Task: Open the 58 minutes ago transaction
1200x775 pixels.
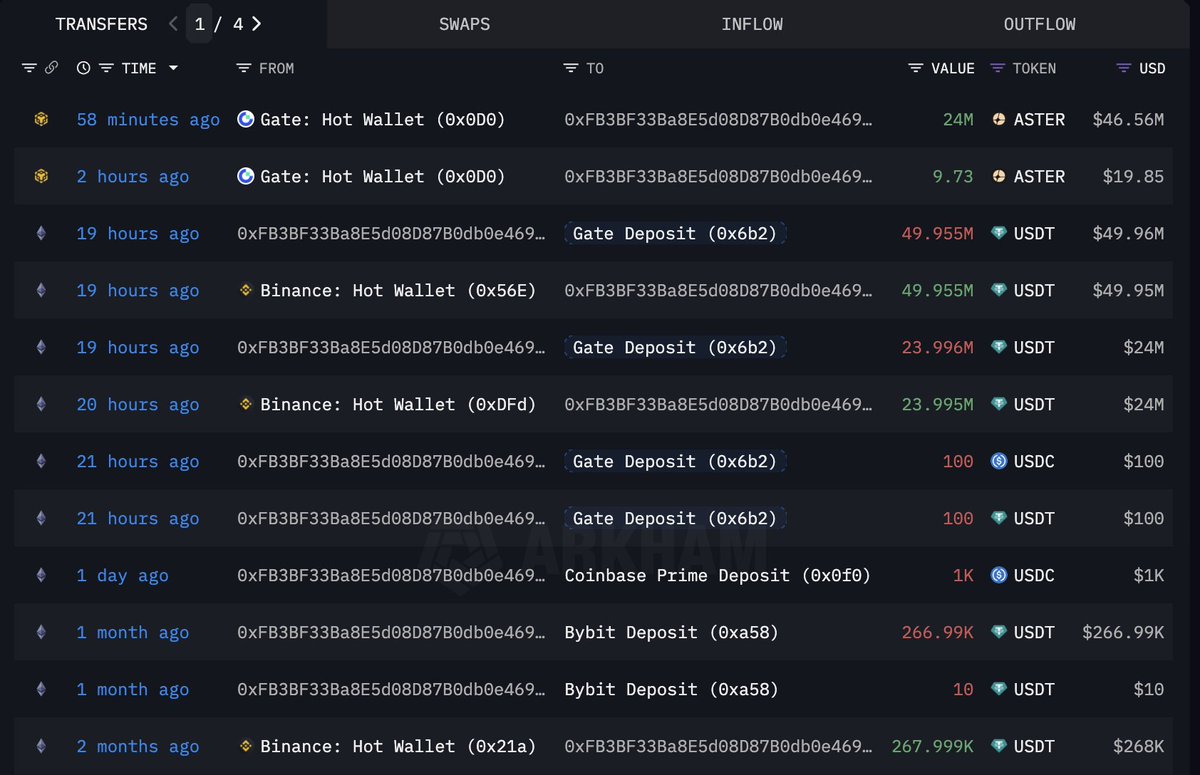Action: [x=148, y=119]
